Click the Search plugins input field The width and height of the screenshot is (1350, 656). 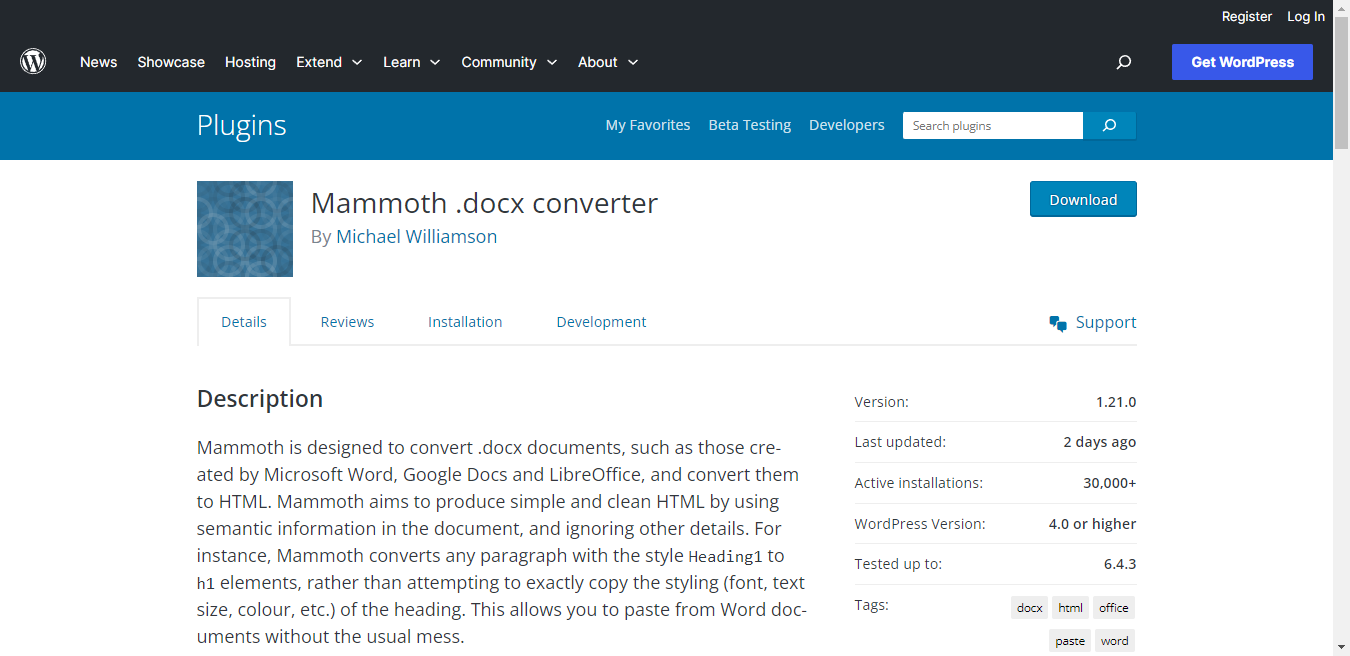click(992, 125)
